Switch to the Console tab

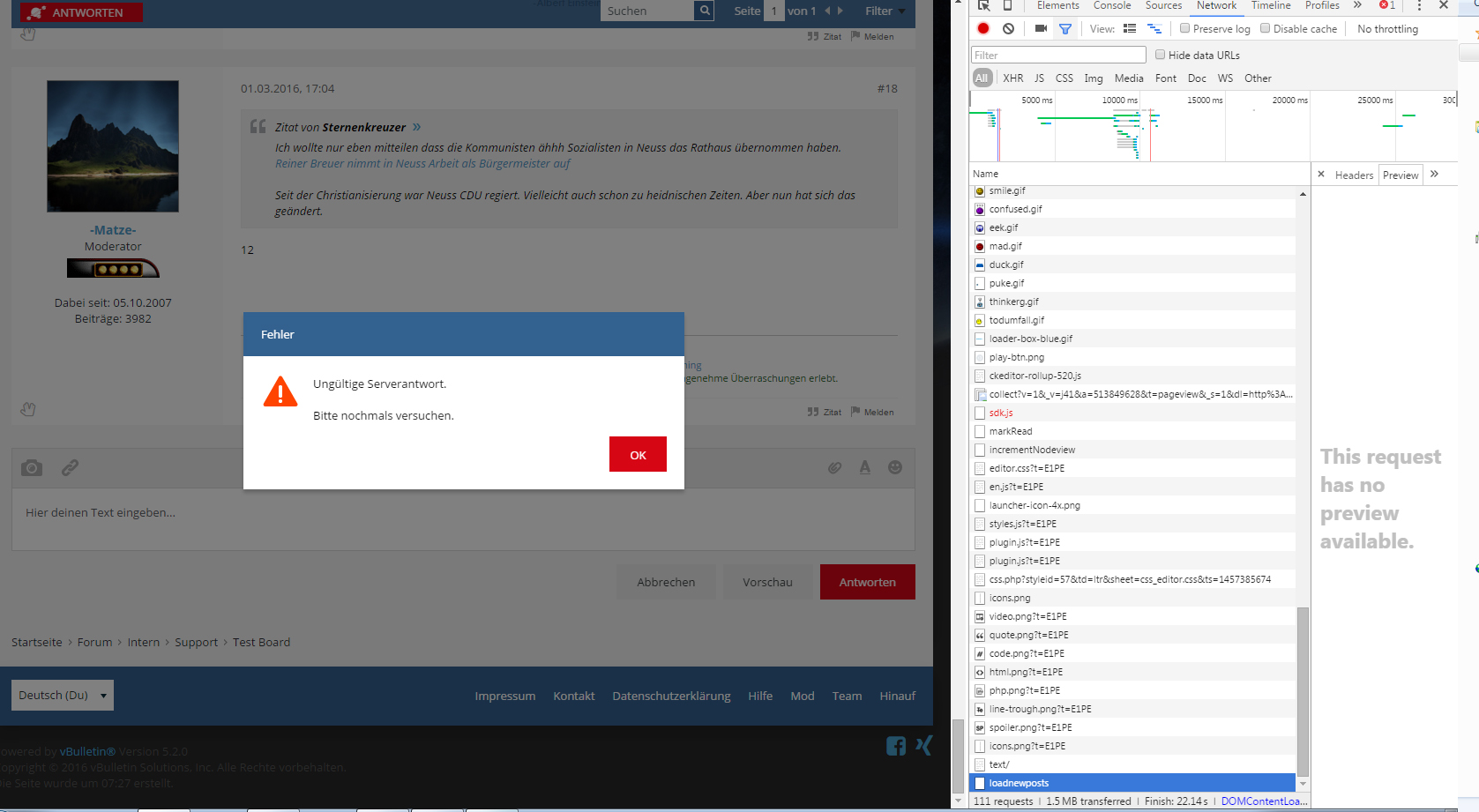point(1111,5)
